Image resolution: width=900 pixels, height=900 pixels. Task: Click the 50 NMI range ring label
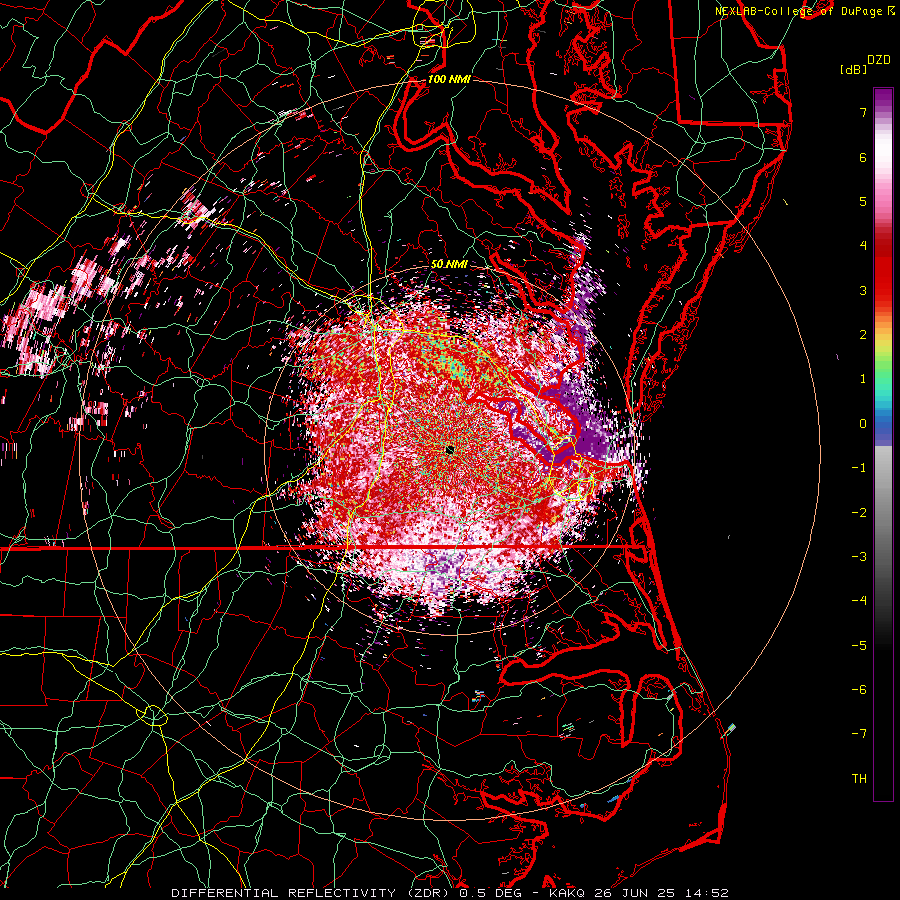pos(449,264)
